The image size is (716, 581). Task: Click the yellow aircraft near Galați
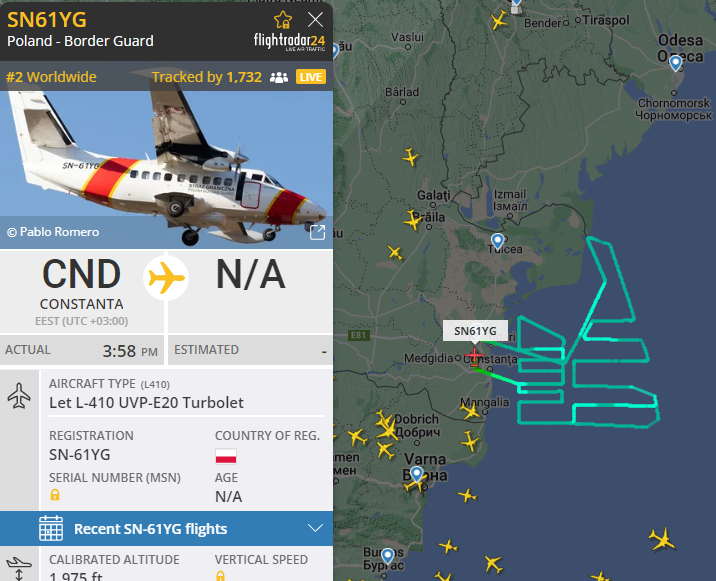[413, 220]
